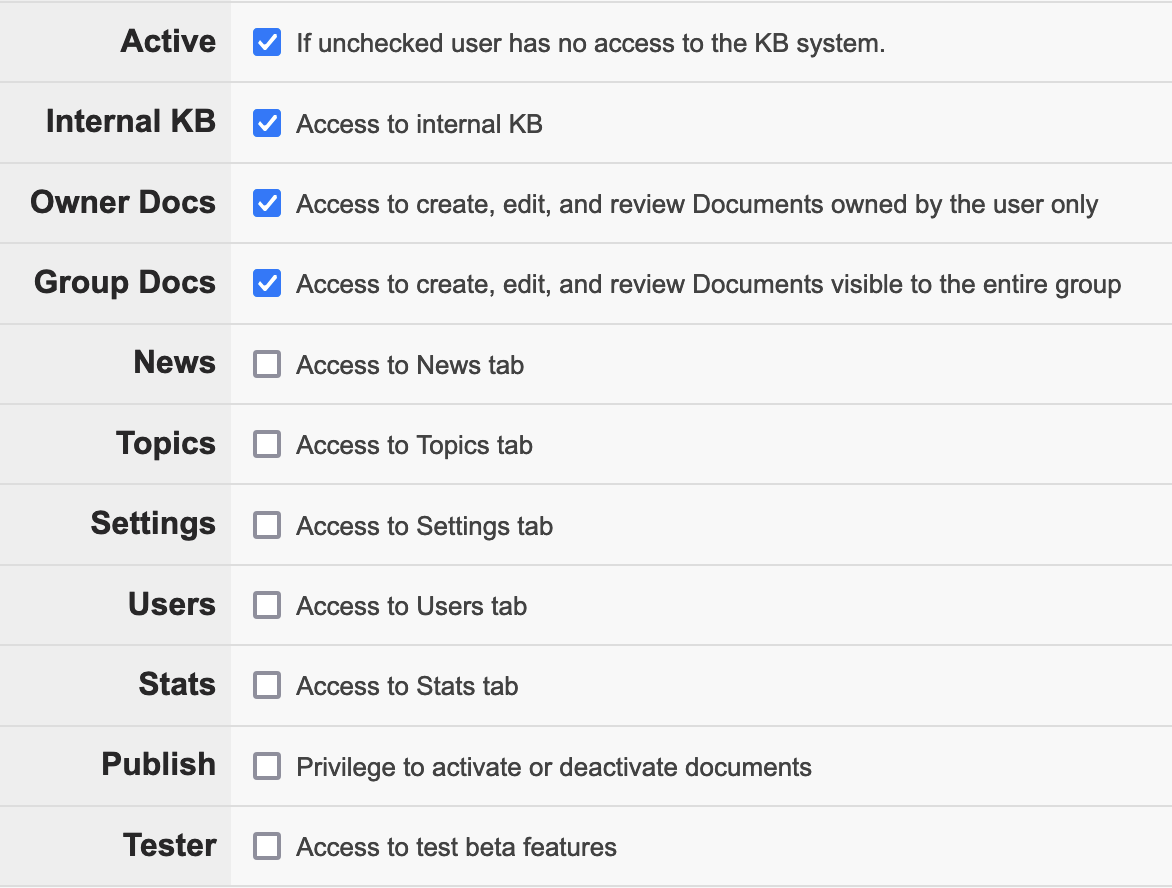1172x888 pixels.
Task: Click text 'Access to internal KB'
Action: [x=419, y=124]
